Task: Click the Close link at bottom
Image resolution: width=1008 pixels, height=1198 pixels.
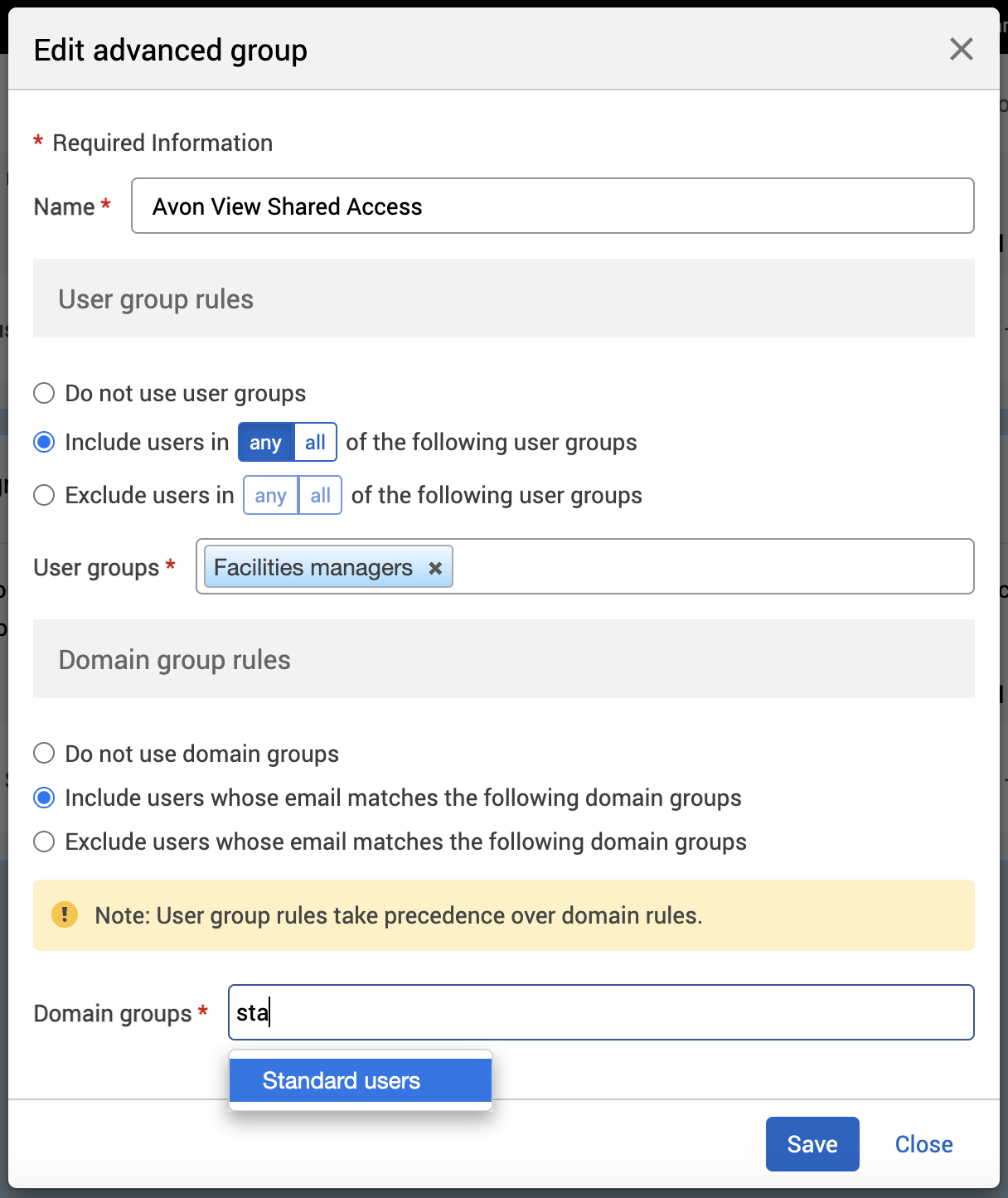Action: 923,1144
